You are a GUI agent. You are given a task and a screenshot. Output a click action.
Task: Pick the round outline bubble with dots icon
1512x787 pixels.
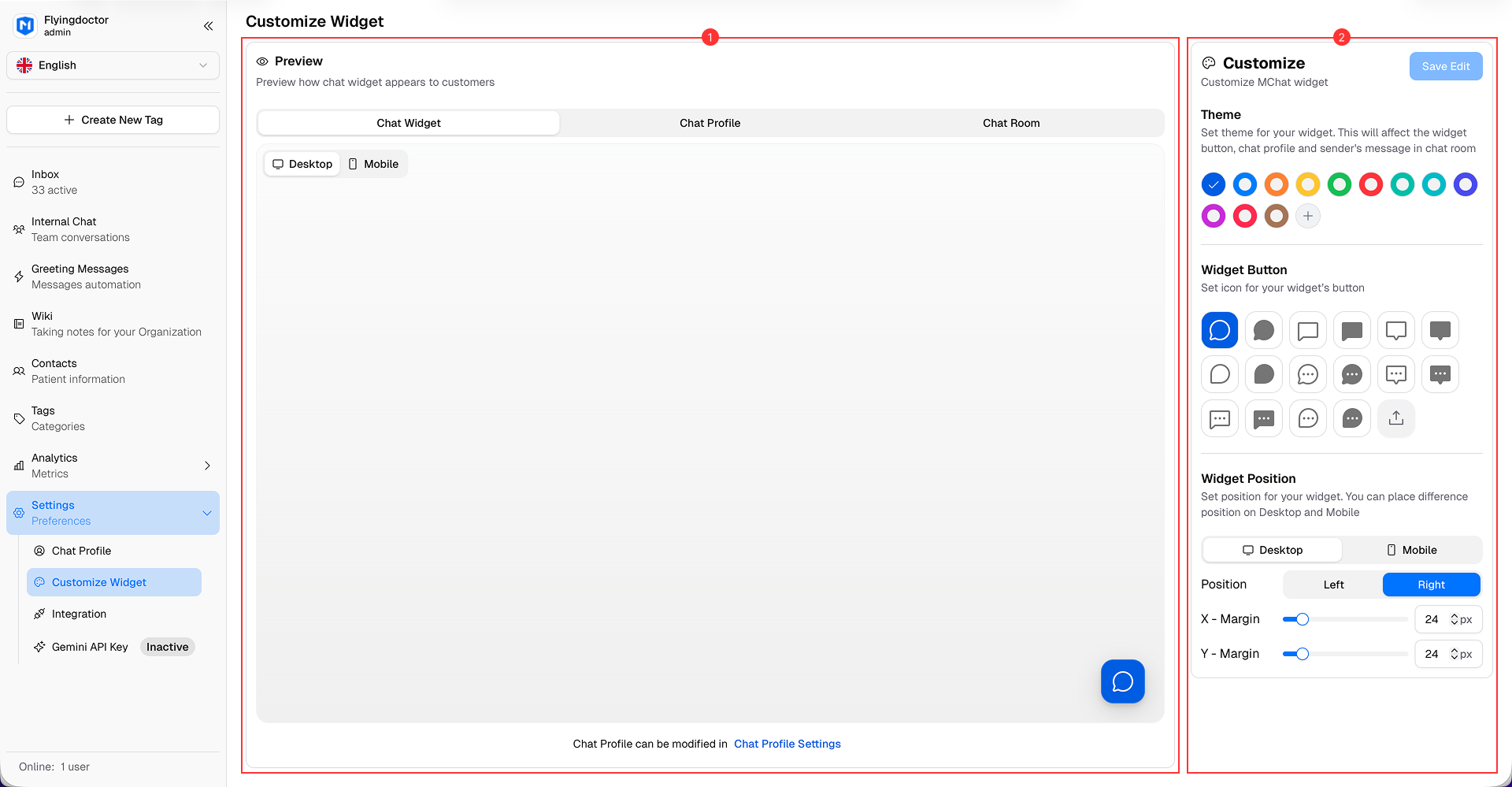[x=1307, y=374]
